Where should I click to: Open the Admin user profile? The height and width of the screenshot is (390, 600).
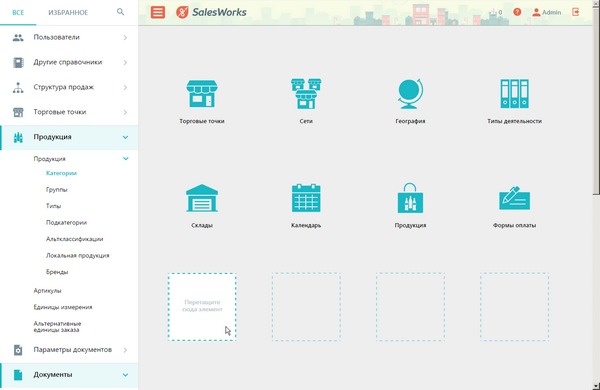click(546, 12)
